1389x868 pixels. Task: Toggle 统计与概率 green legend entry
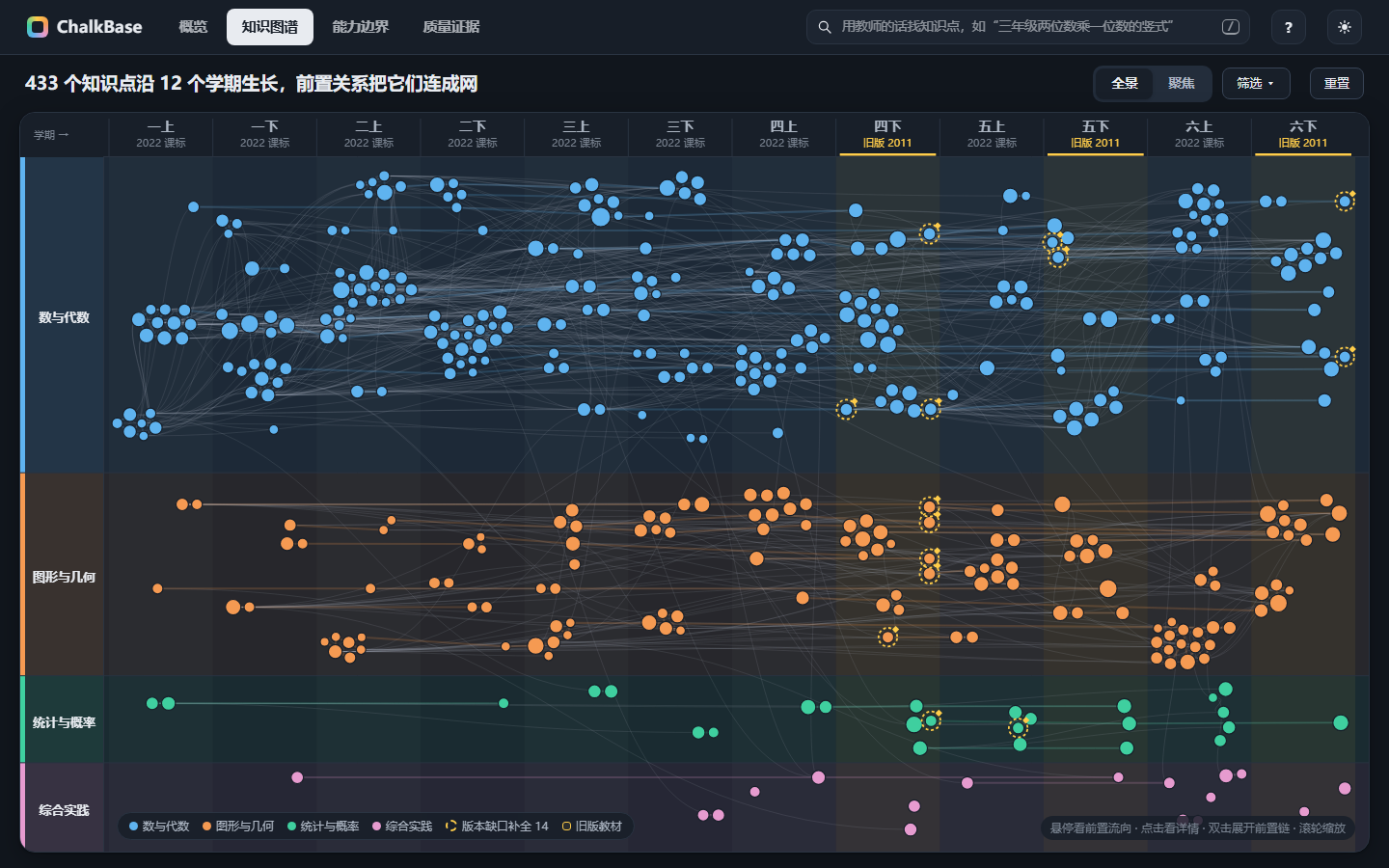[323, 827]
